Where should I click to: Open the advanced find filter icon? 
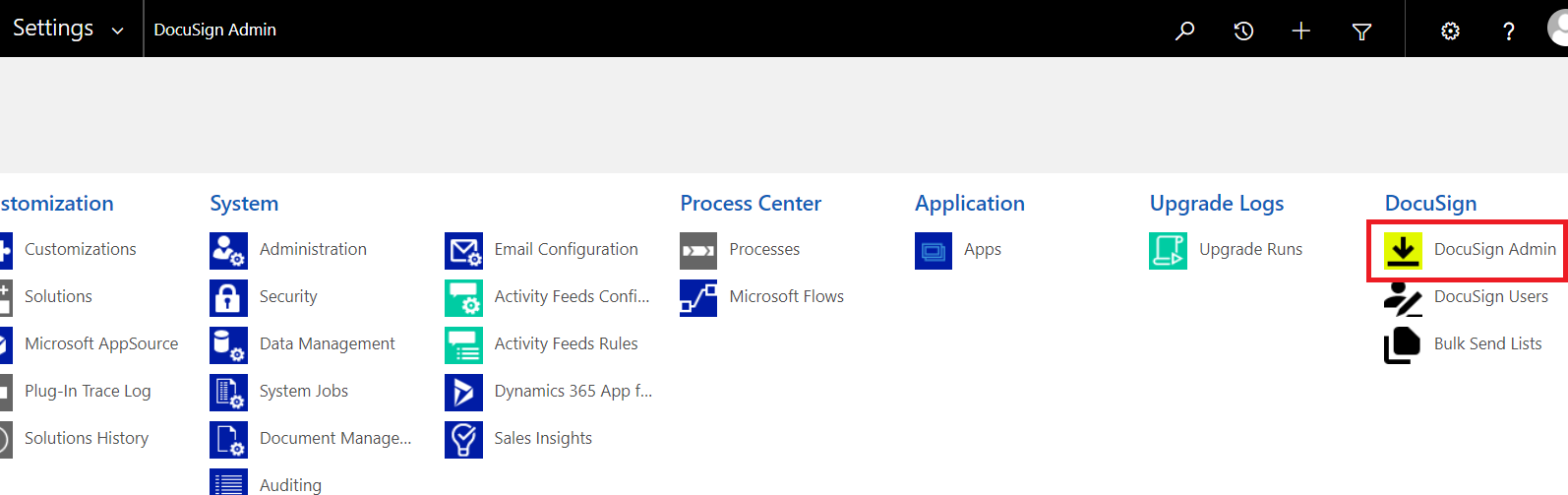tap(1361, 31)
